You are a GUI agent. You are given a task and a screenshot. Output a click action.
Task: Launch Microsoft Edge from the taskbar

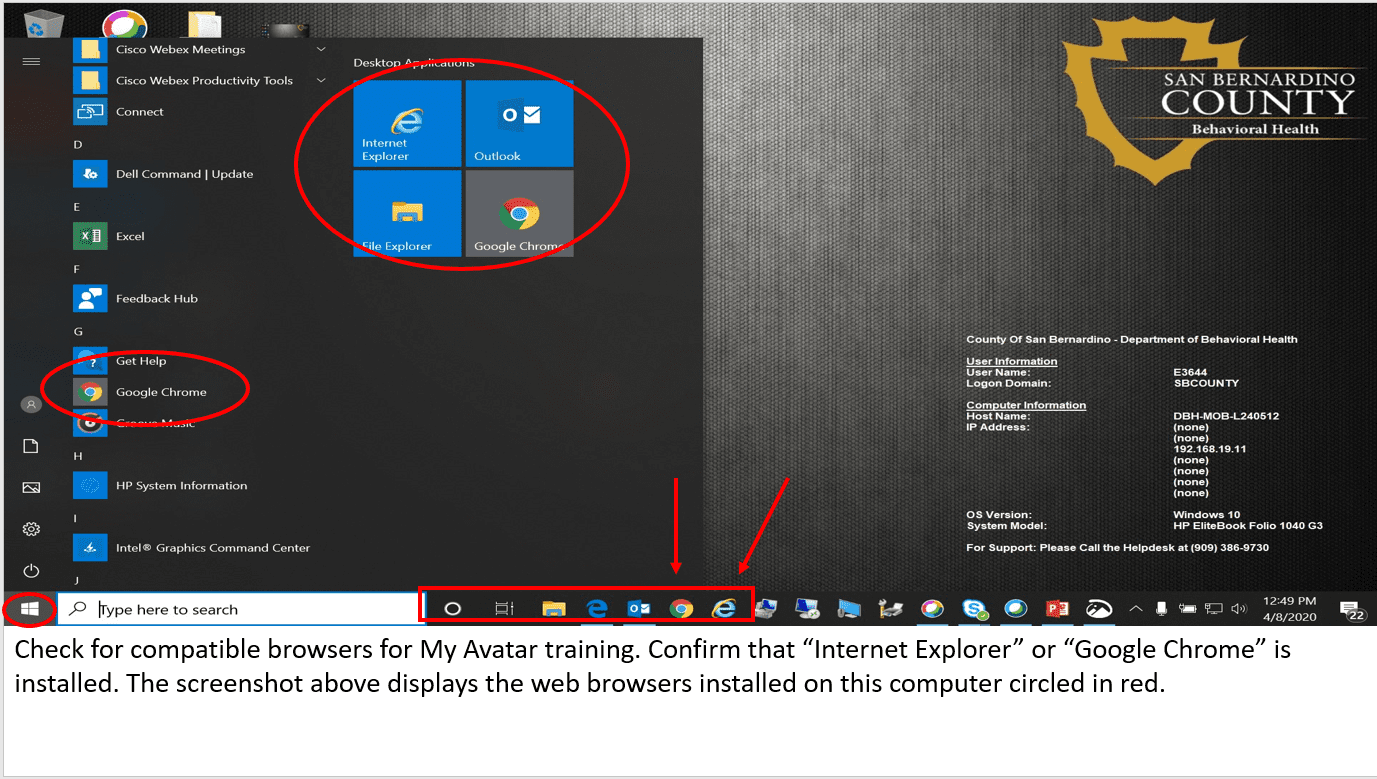point(597,609)
